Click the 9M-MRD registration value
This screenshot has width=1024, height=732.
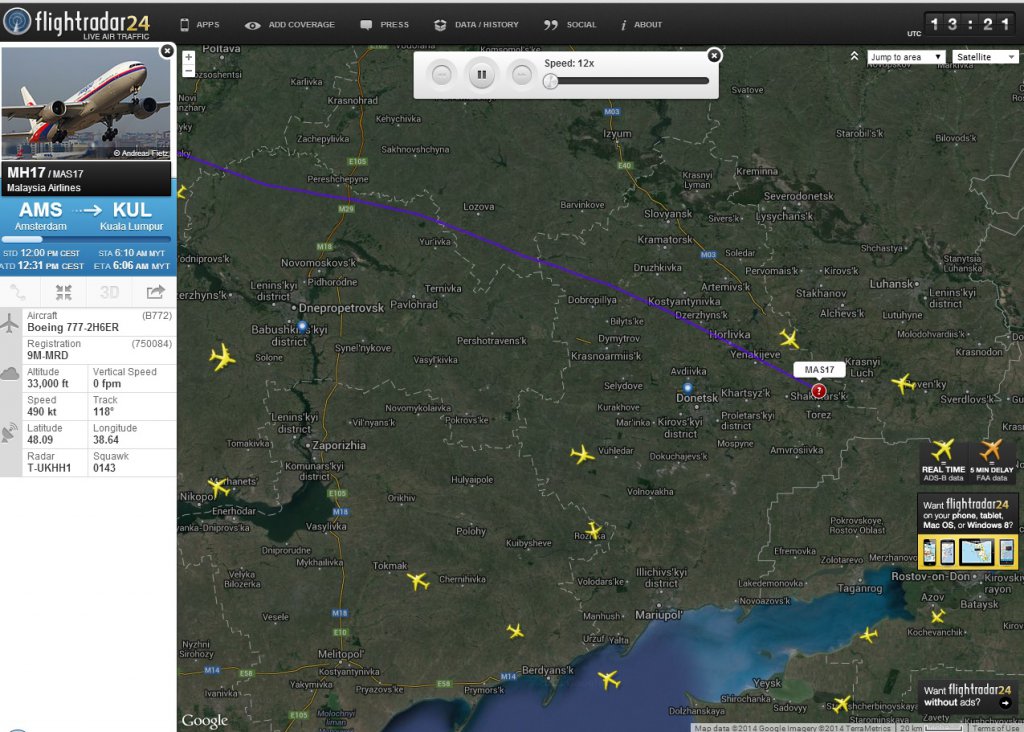[48, 355]
